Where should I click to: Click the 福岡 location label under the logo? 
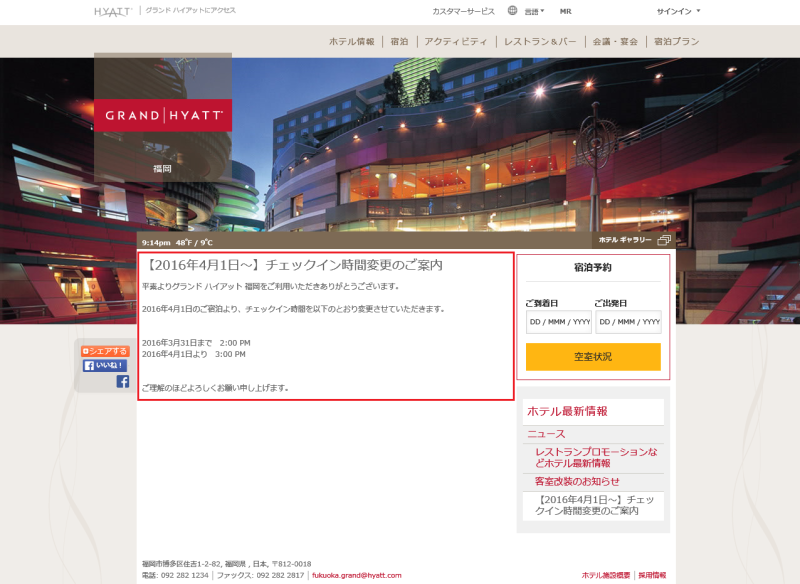point(162,168)
